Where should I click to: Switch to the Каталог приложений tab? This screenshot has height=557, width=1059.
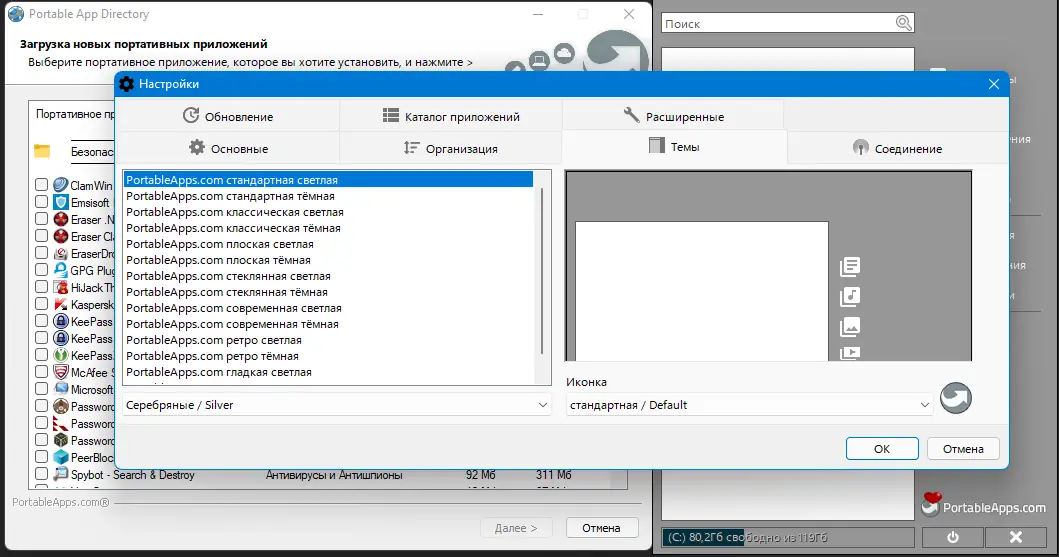(x=451, y=116)
